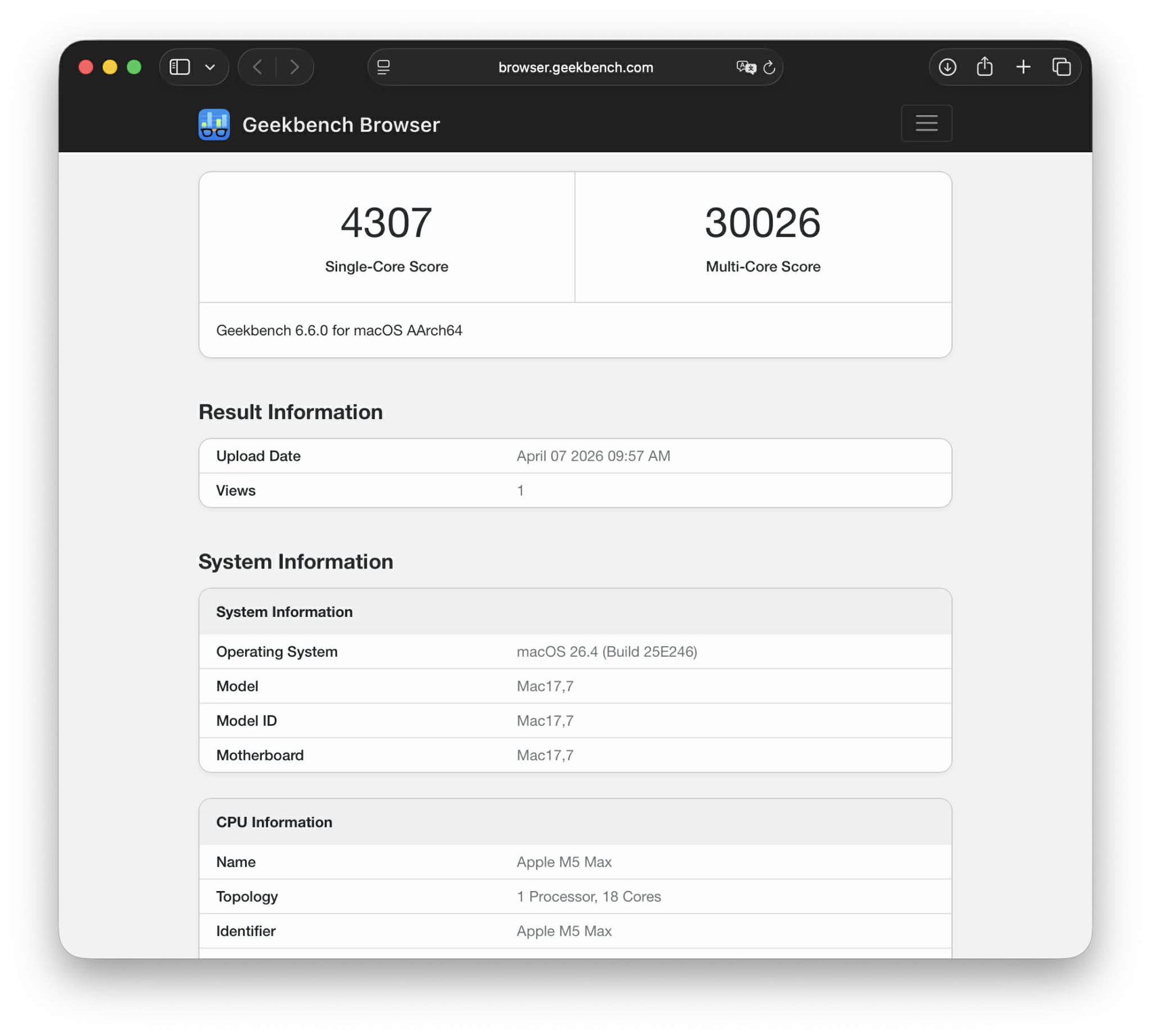Image resolution: width=1151 pixels, height=1036 pixels.
Task: Click the Geekbench logo icon
Action: [x=214, y=124]
